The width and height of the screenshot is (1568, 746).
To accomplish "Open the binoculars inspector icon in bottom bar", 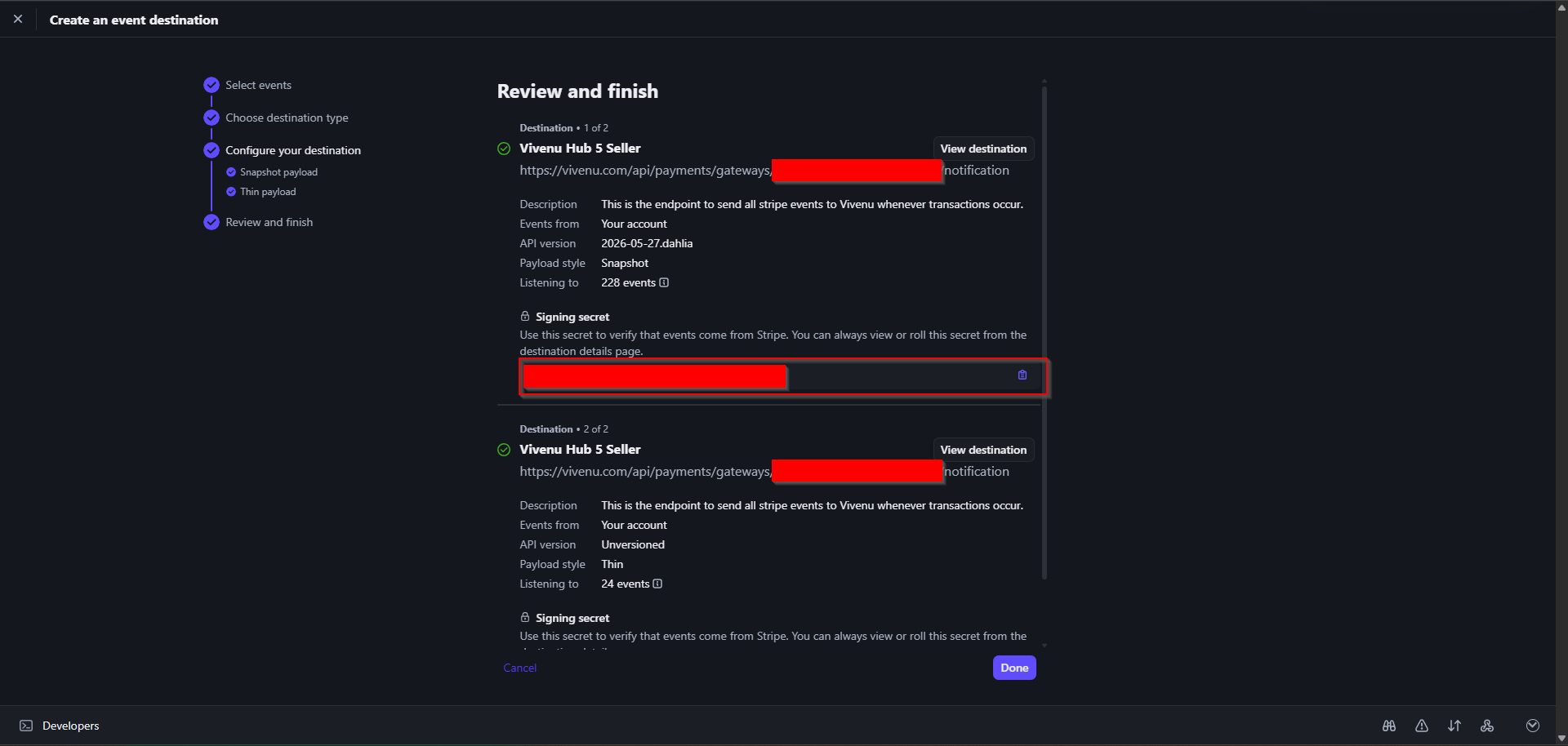I will 1389,726.
